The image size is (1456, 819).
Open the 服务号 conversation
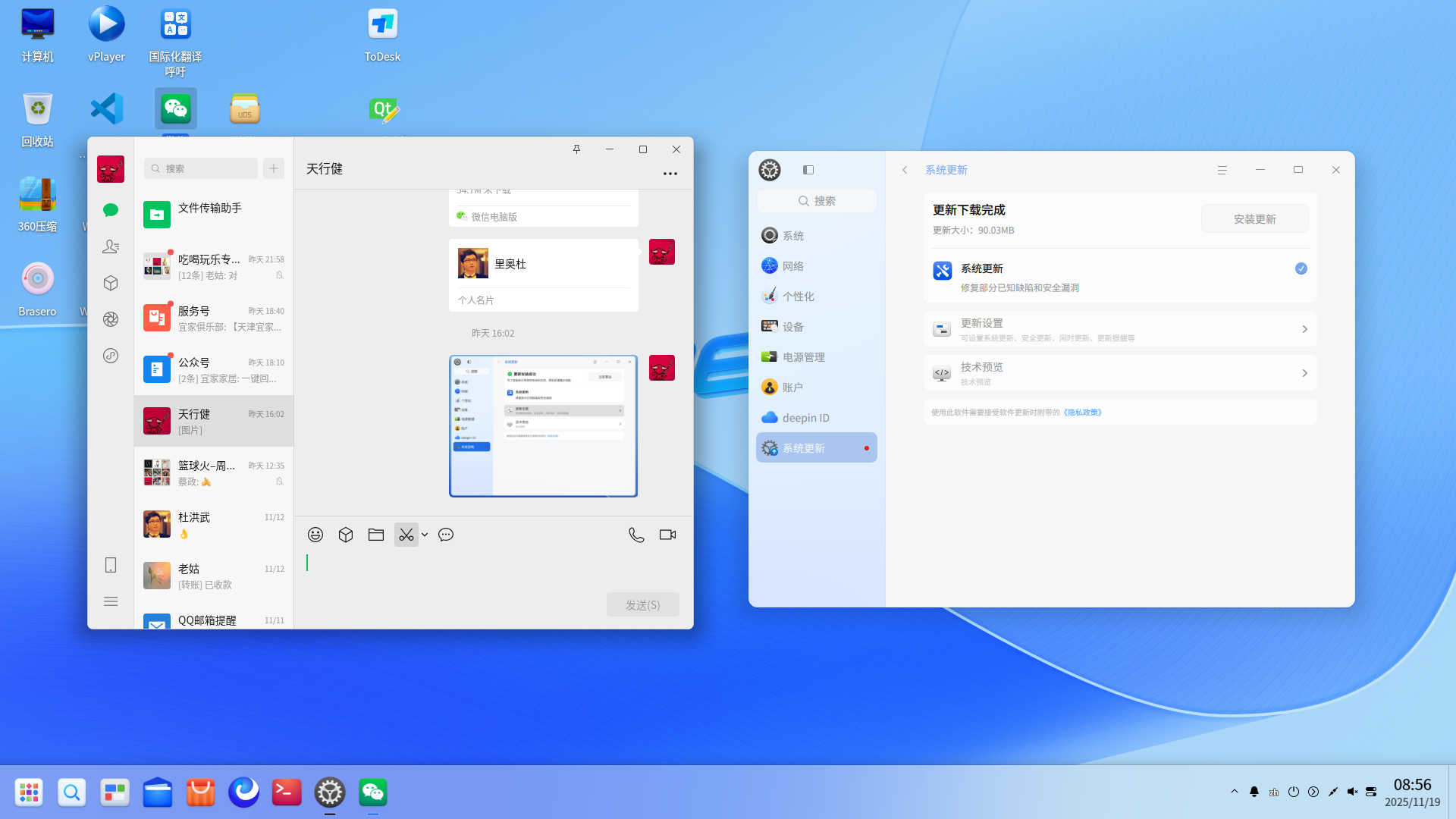click(214, 318)
